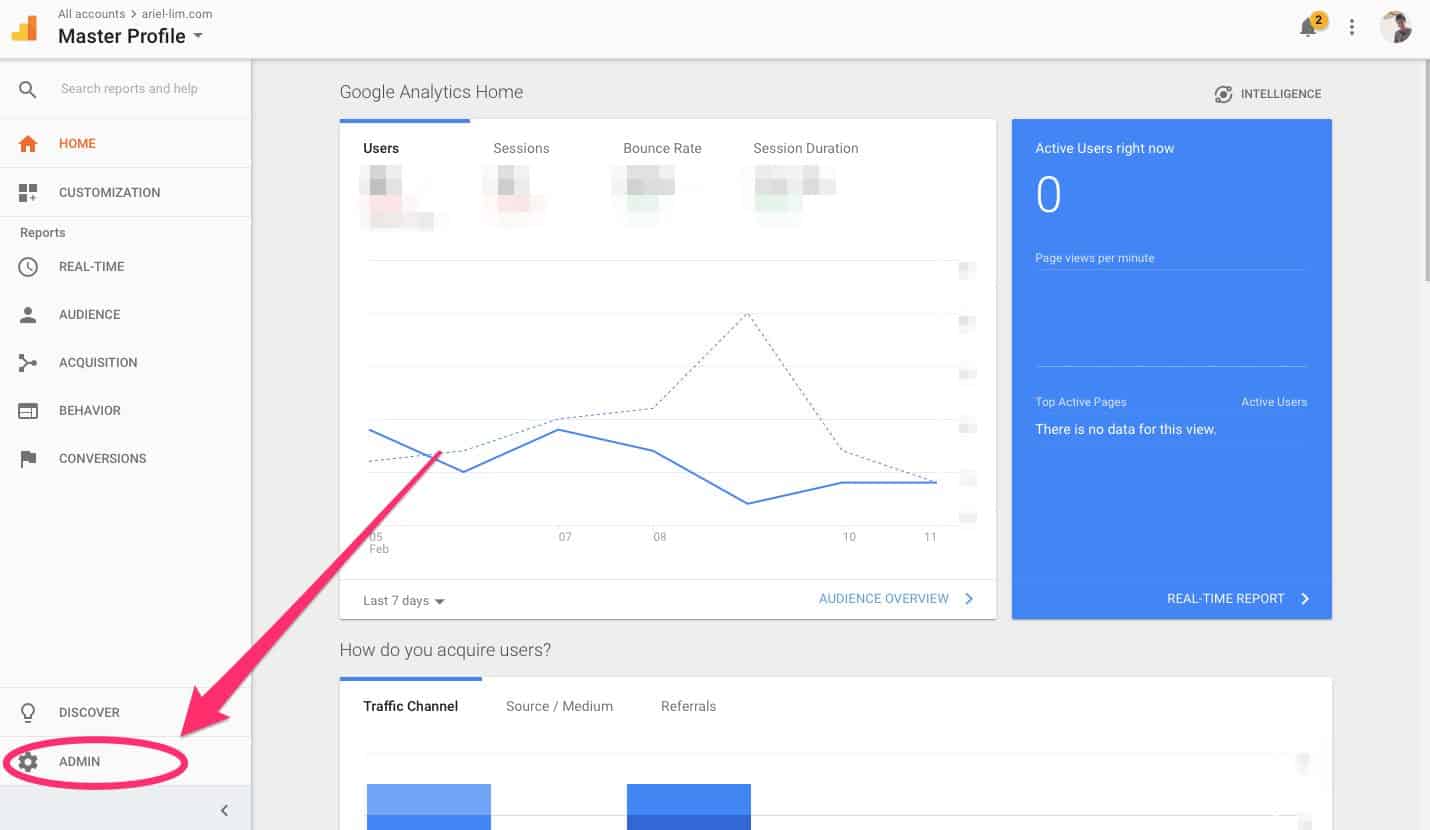Click the Discover lightbulb icon
This screenshot has width=1430, height=830.
(28, 713)
